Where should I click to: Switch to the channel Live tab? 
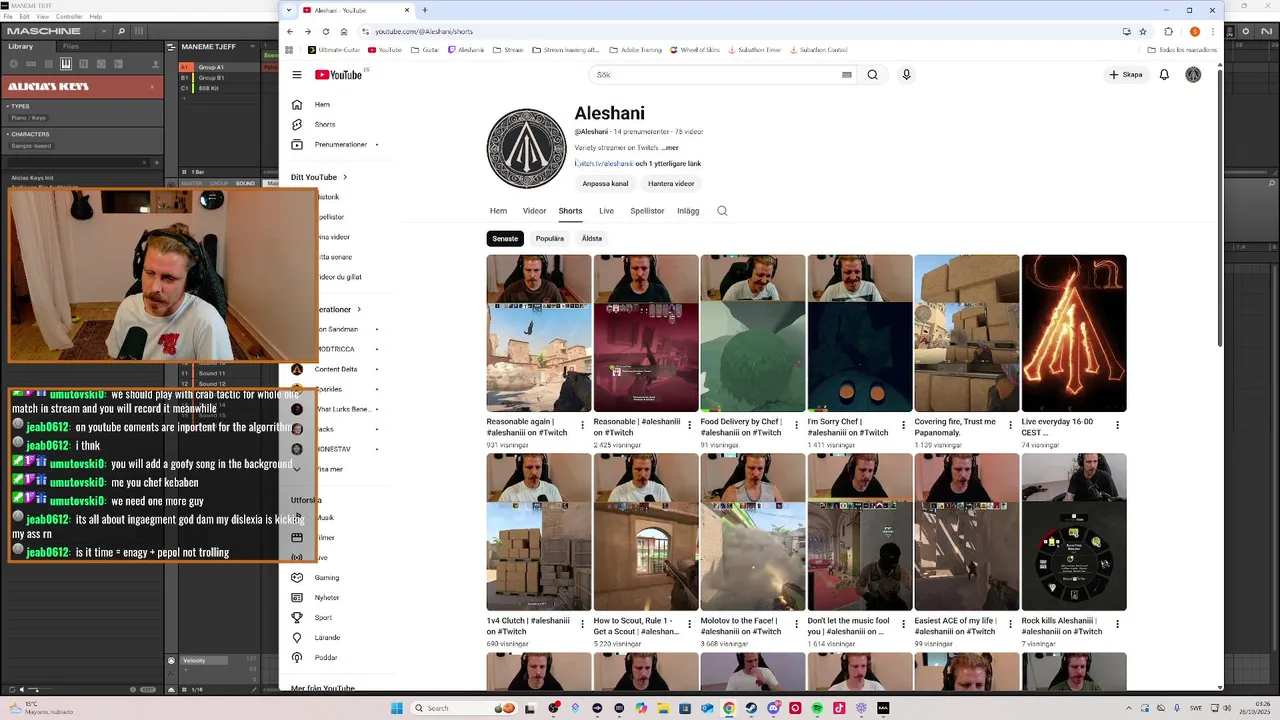pos(606,211)
